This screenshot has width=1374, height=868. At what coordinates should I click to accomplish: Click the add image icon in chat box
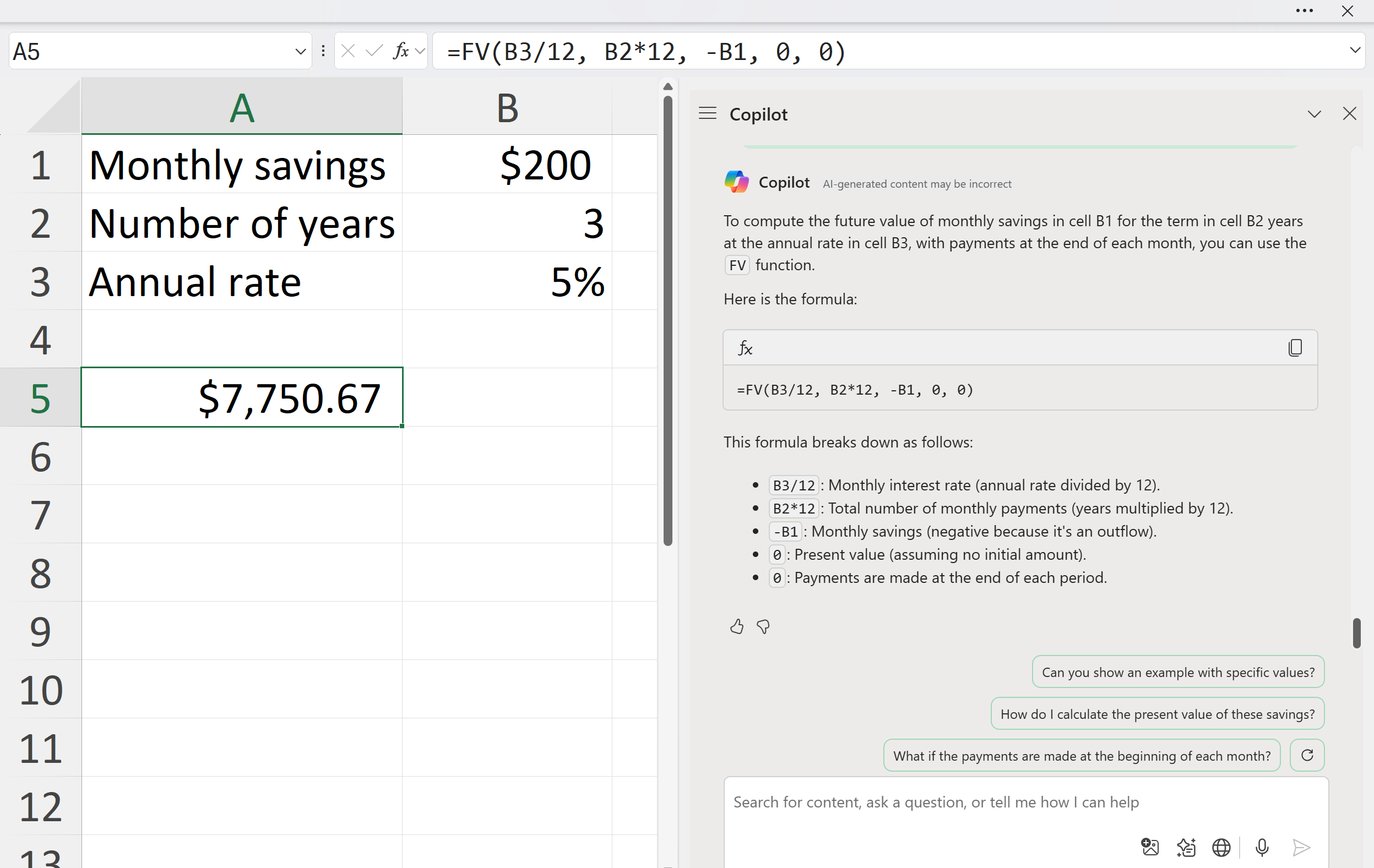tap(1150, 848)
